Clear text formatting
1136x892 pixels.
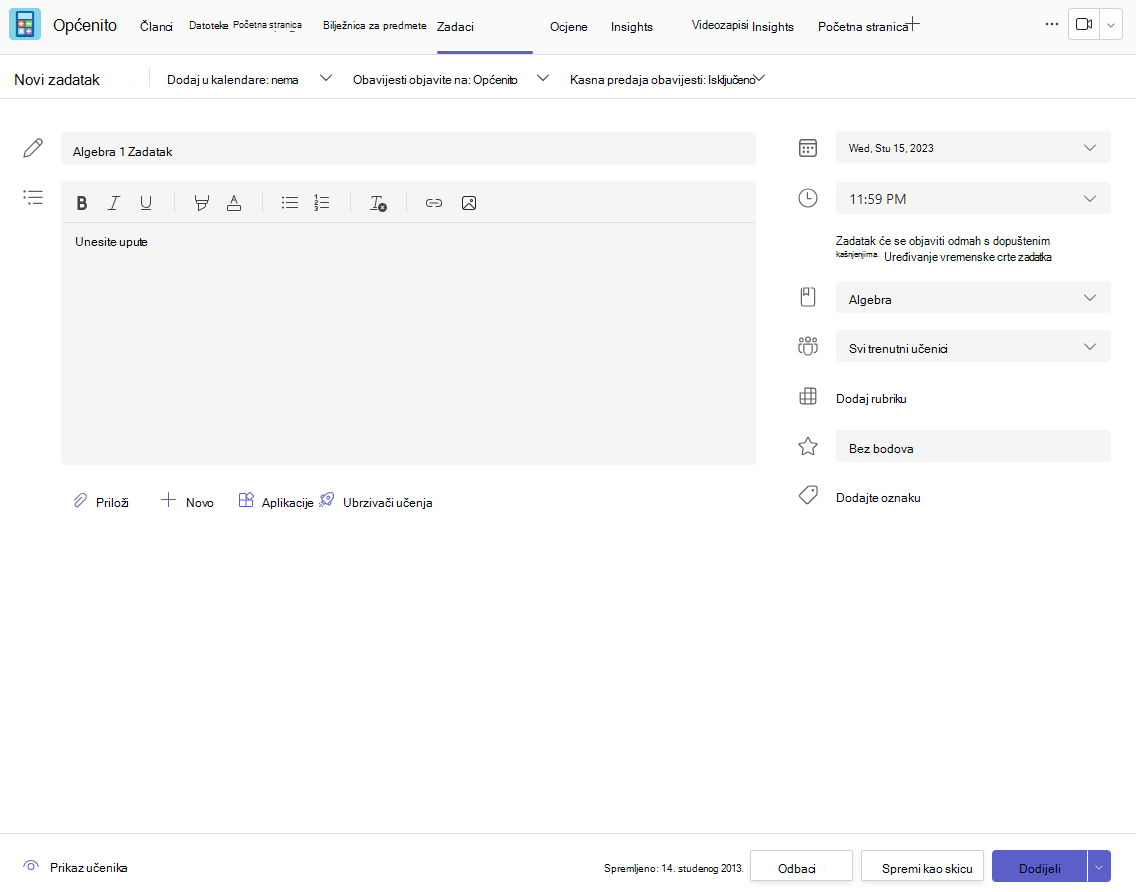[x=378, y=204]
